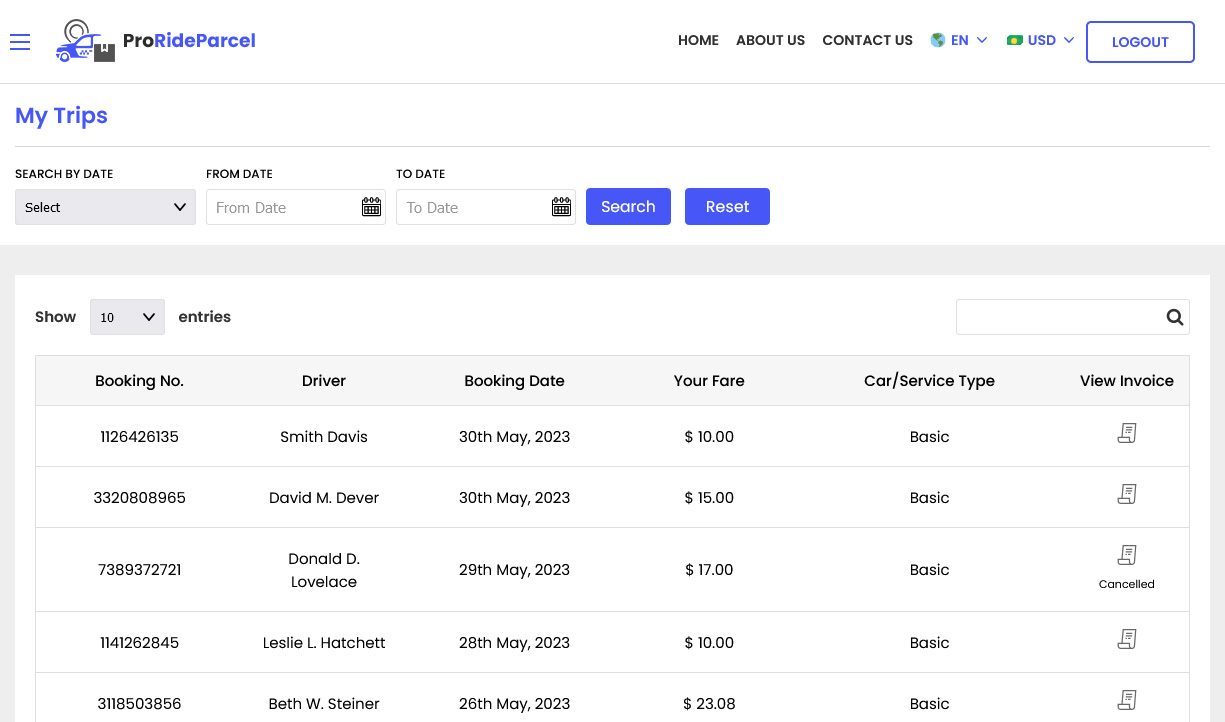Click the $ 17.00 fare cell
This screenshot has width=1225, height=722.
click(709, 570)
